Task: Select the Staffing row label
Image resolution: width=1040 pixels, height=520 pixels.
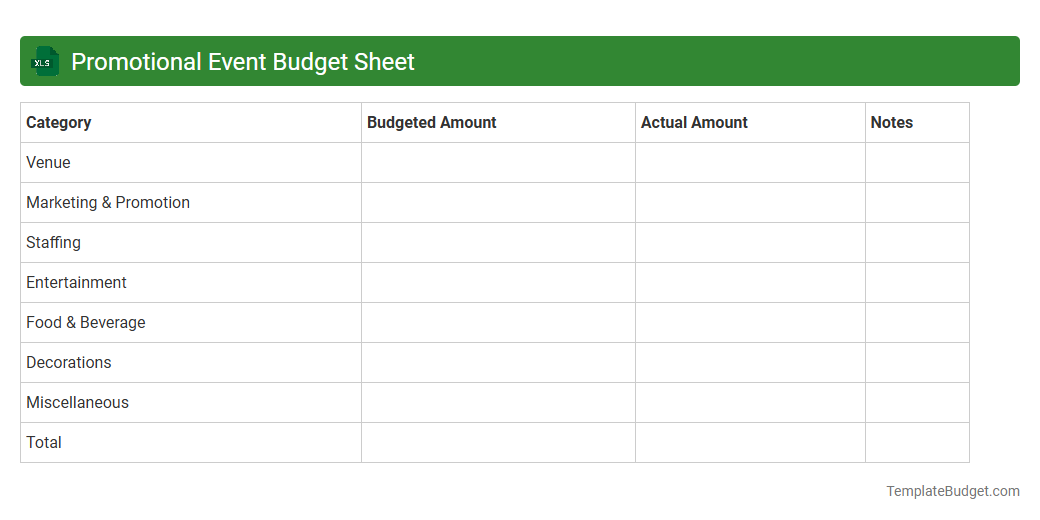Action: 54,243
